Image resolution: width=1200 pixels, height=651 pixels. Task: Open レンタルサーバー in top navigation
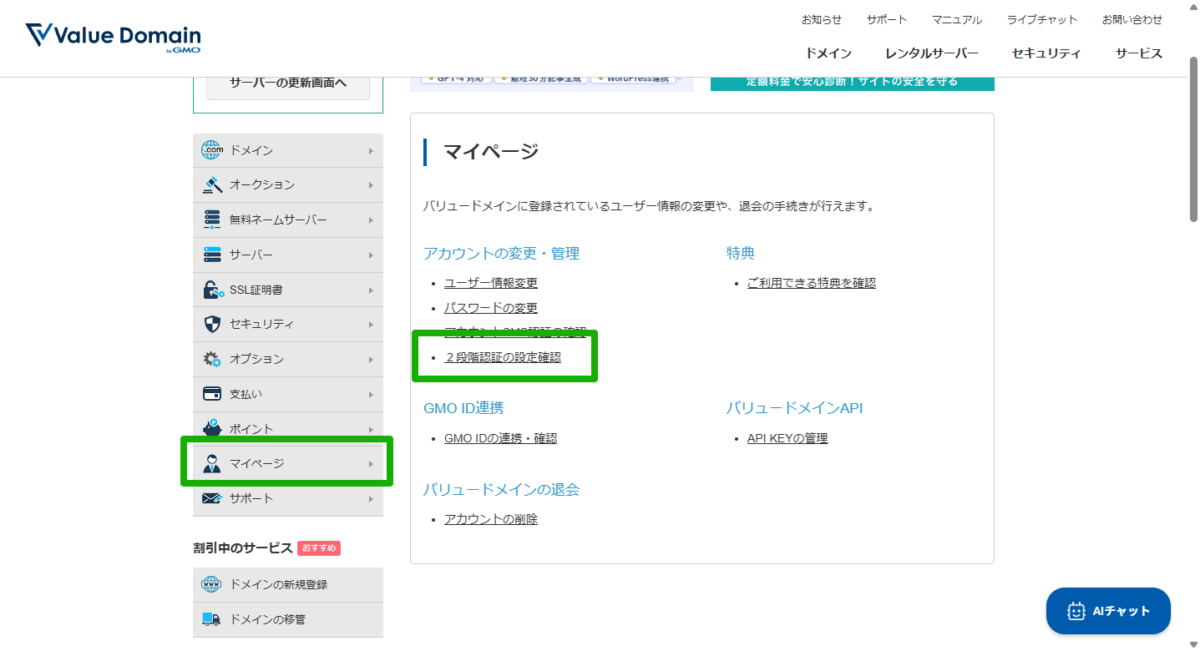click(931, 54)
